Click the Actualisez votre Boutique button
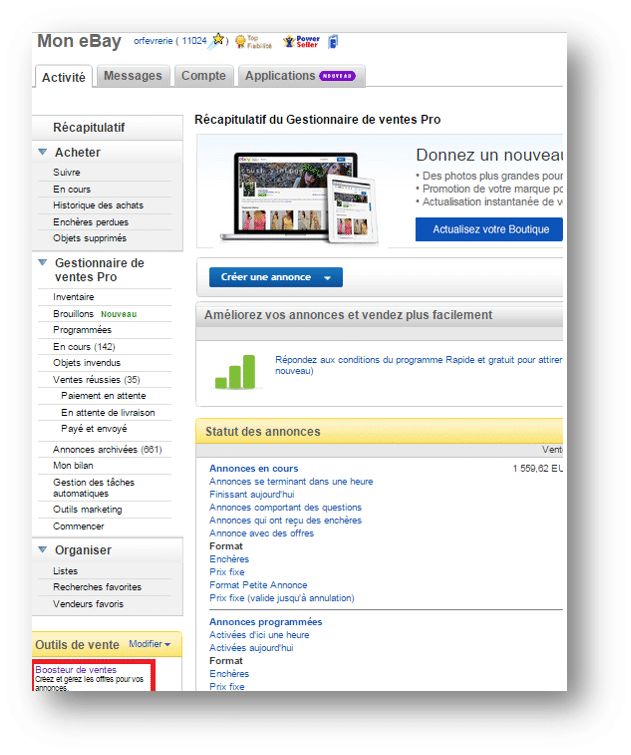 point(489,229)
